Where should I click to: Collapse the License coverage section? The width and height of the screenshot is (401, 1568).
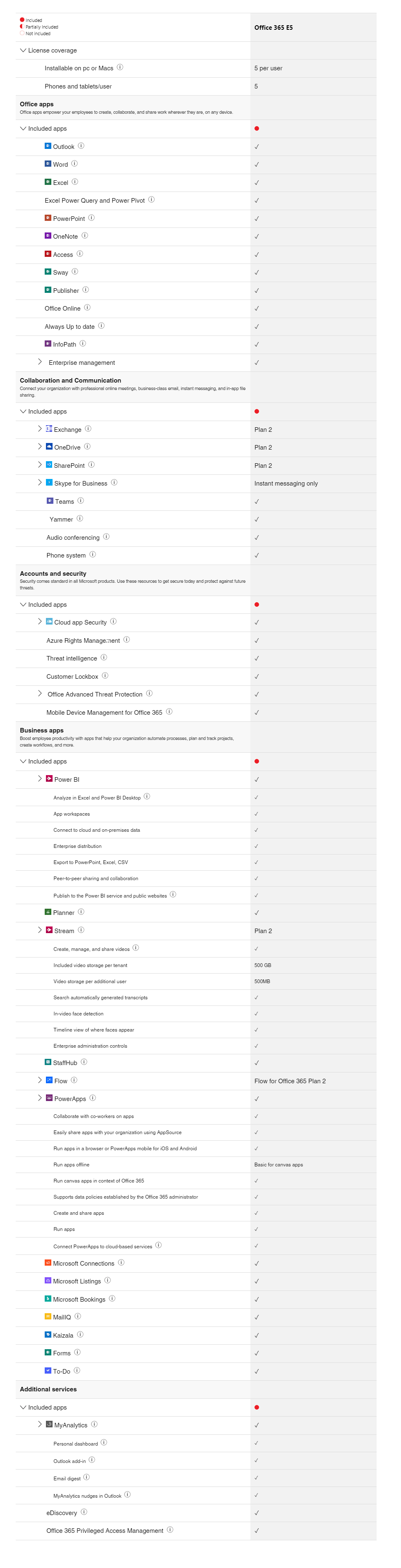pos(23,50)
